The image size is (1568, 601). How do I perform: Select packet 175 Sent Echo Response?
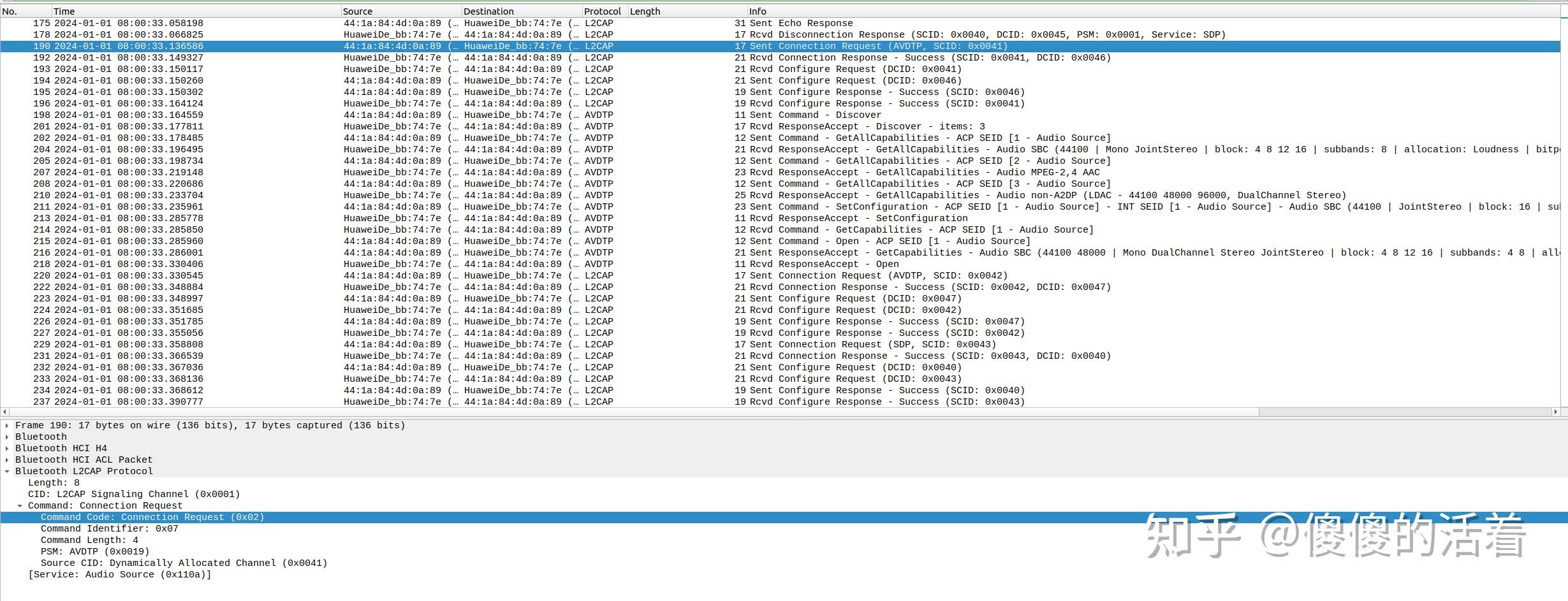(780, 24)
